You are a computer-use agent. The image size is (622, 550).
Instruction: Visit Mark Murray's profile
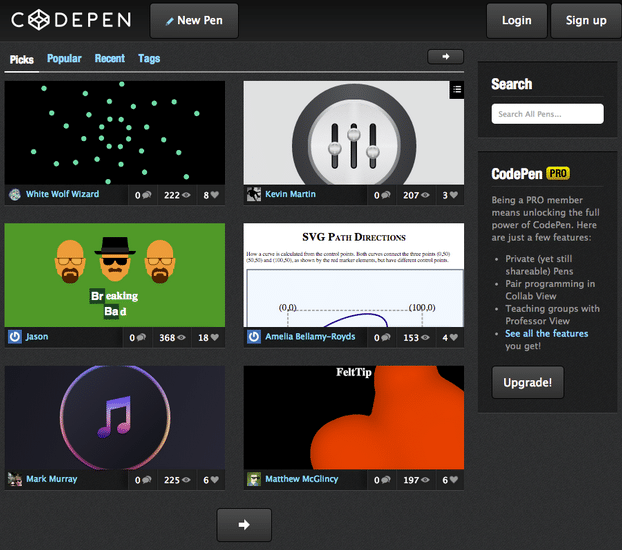(52, 479)
